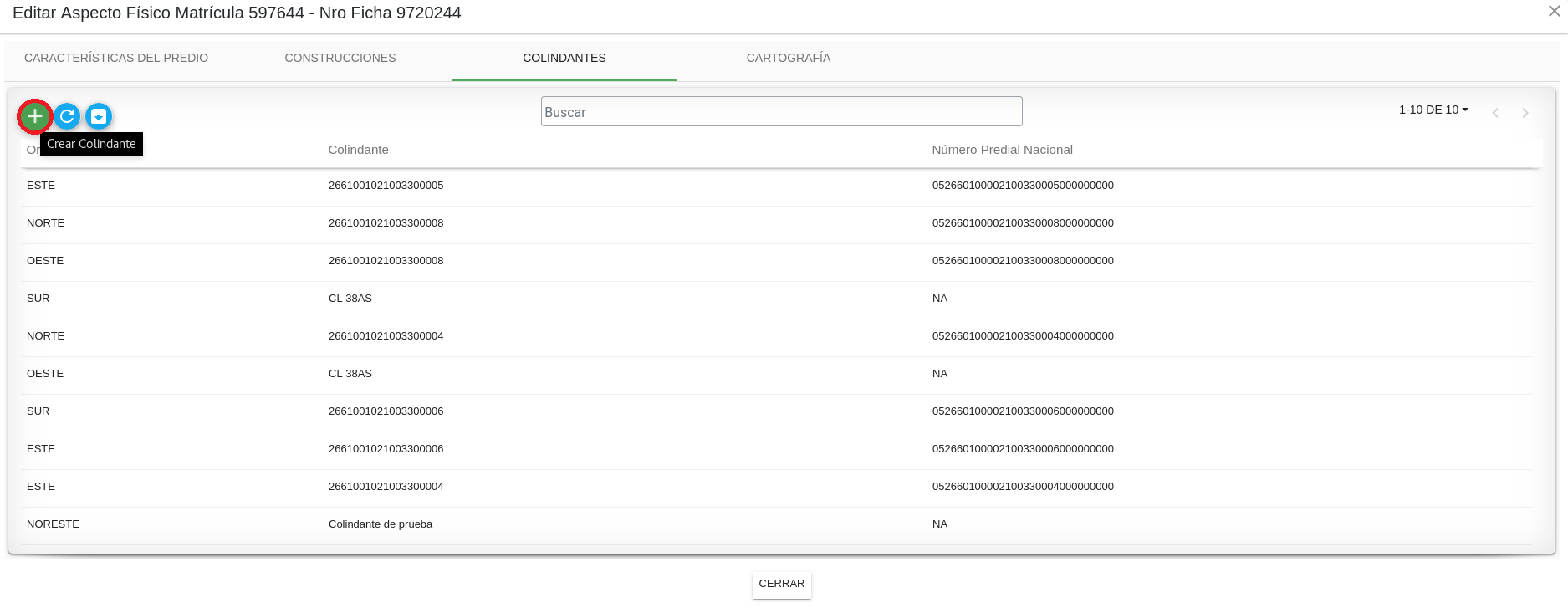The height and width of the screenshot is (608, 1568).
Task: Focus the Buscar search field
Action: 781,111
